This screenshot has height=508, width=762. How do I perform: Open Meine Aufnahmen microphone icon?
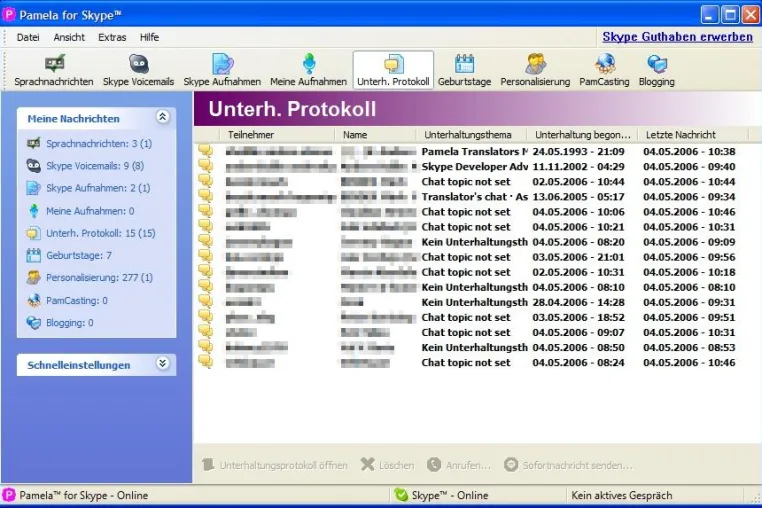(x=309, y=64)
